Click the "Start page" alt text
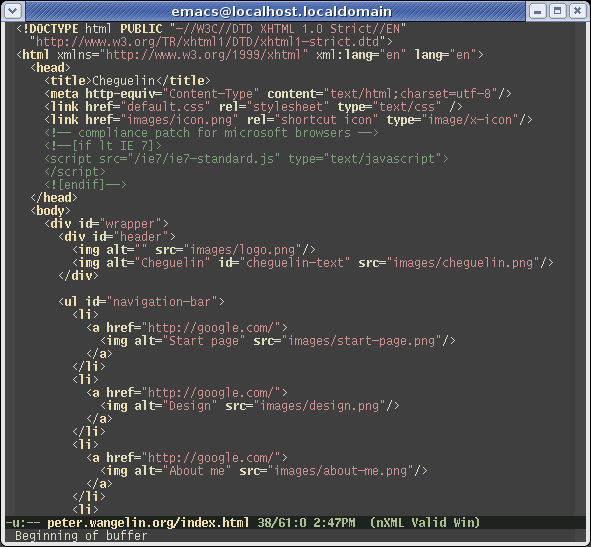 204,341
